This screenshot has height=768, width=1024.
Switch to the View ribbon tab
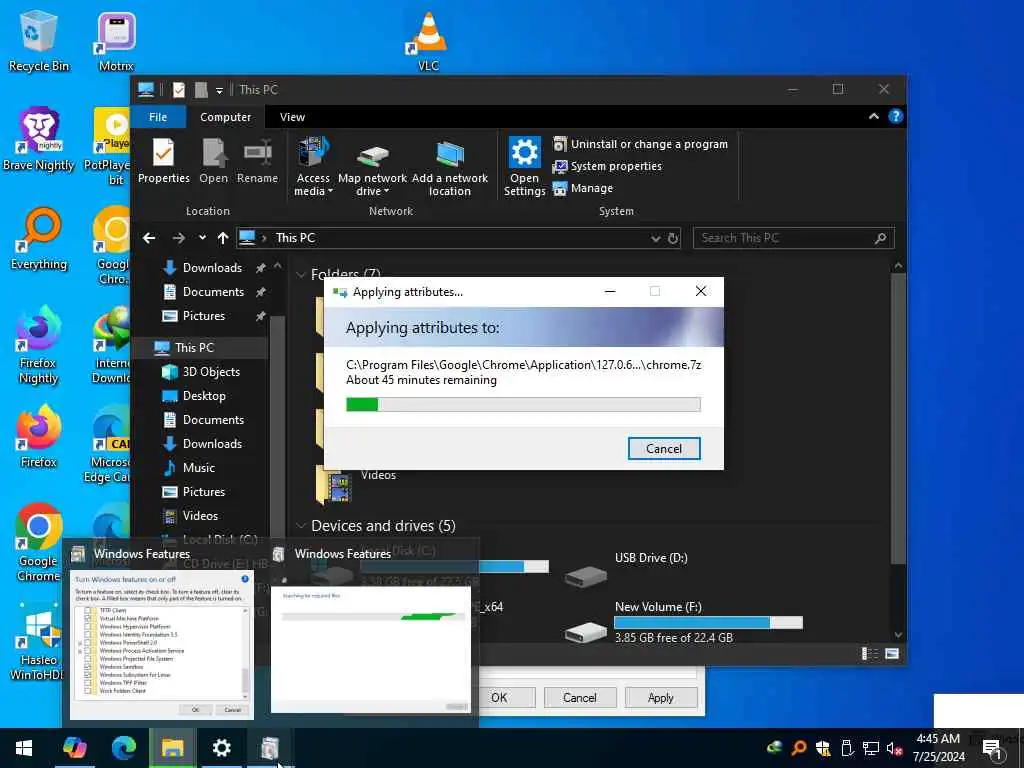click(292, 117)
